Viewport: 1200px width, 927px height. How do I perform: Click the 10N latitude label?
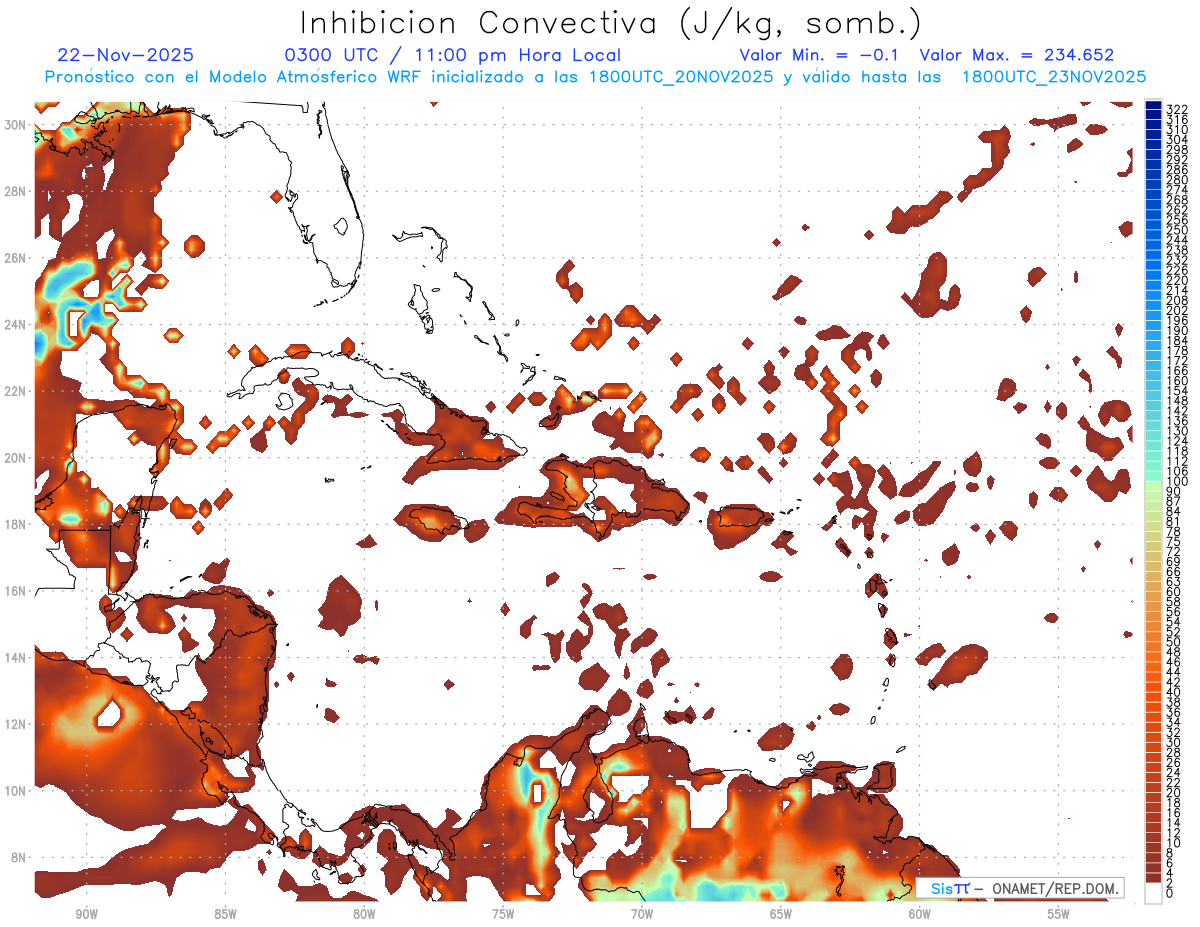click(x=16, y=791)
